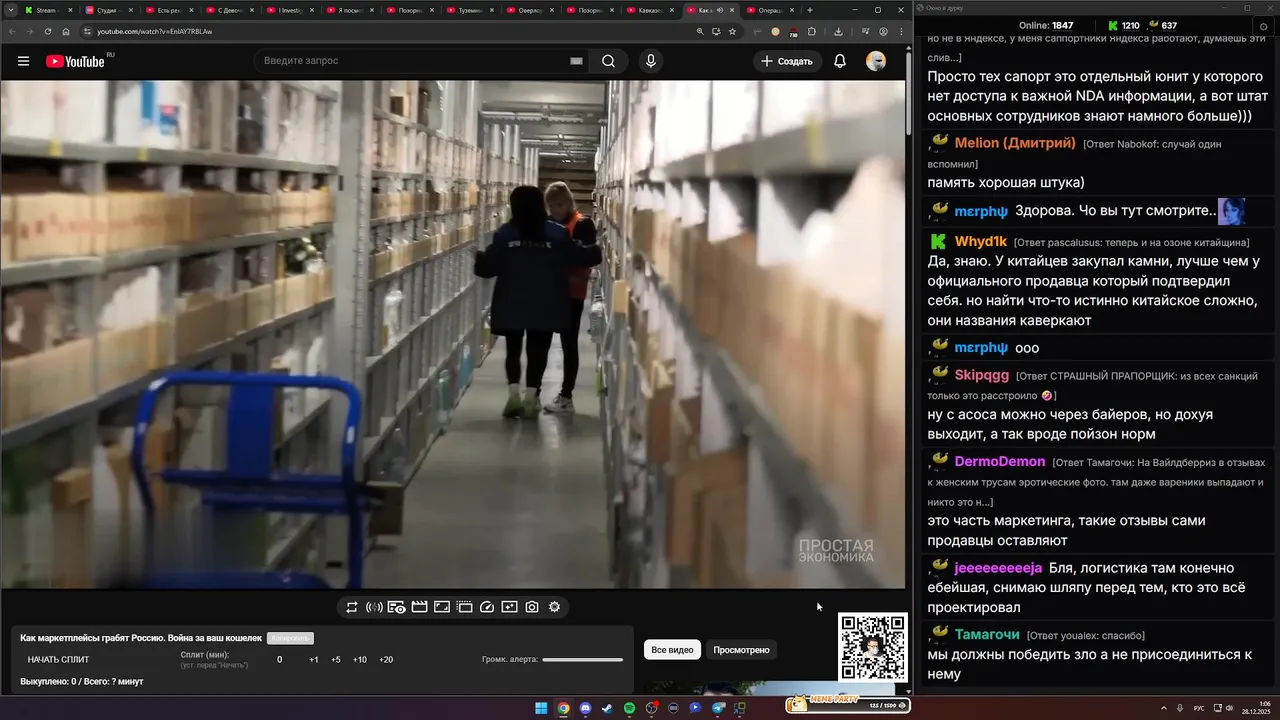The width and height of the screenshot is (1280, 720).
Task: Click the DermoDemon username in chat
Action: (x=1000, y=462)
